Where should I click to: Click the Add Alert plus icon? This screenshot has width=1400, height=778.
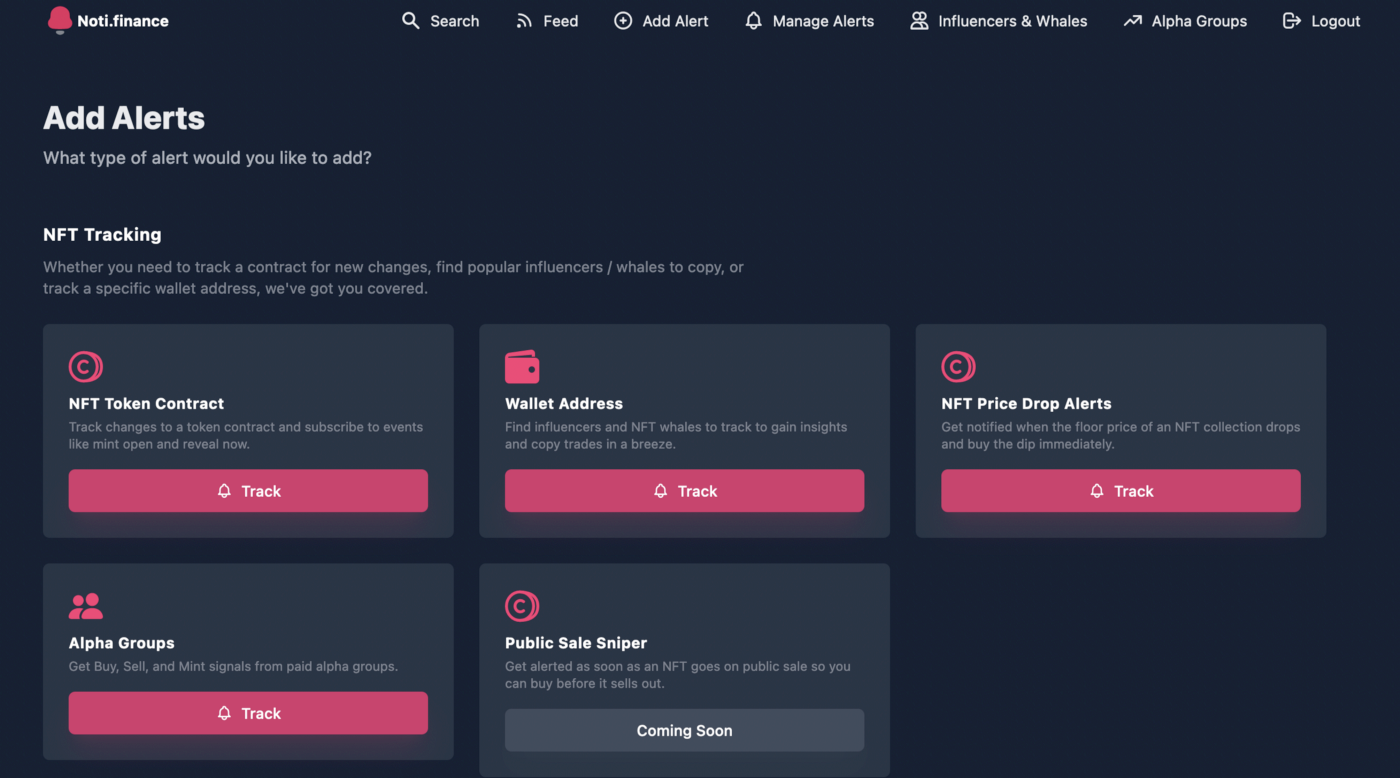[623, 21]
